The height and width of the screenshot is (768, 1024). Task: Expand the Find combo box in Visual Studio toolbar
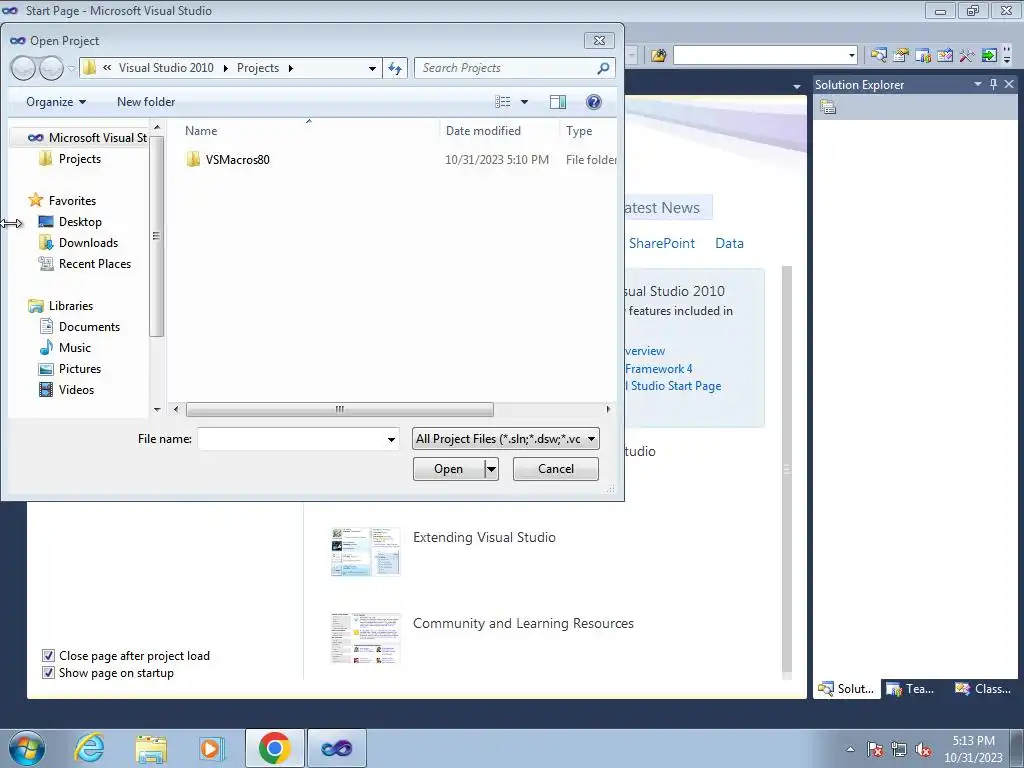(852, 56)
